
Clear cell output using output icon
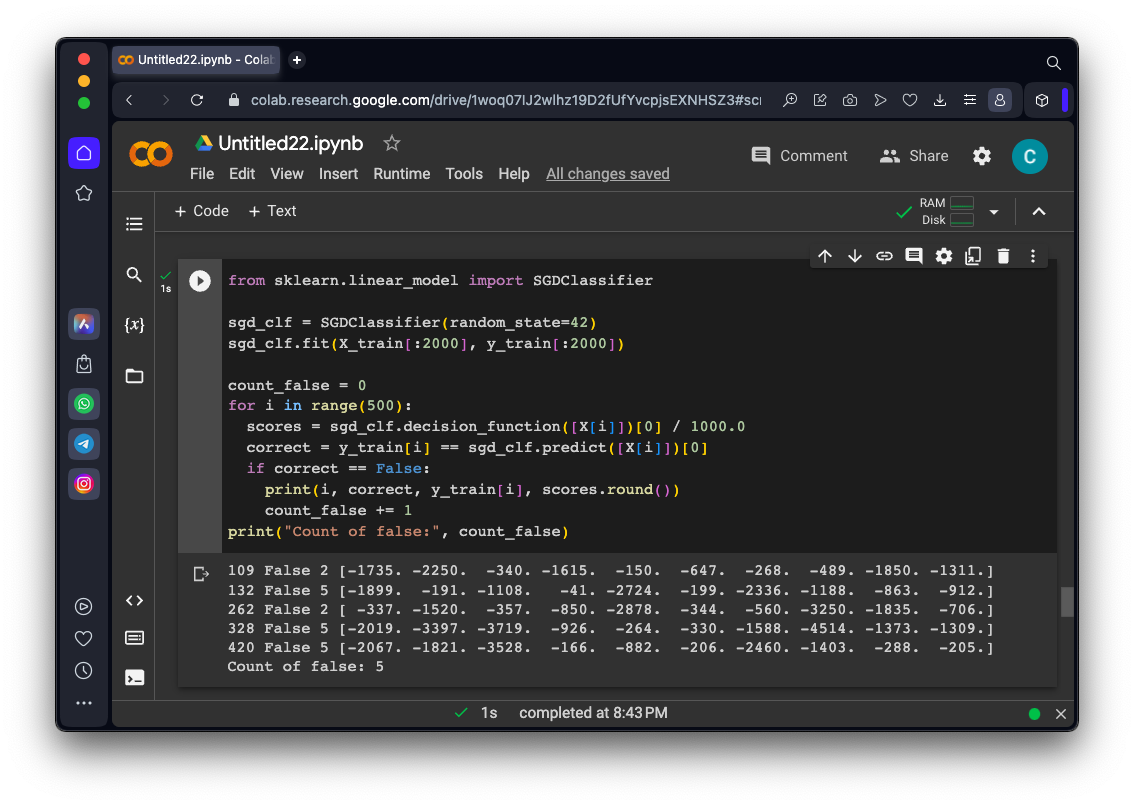tap(201, 574)
